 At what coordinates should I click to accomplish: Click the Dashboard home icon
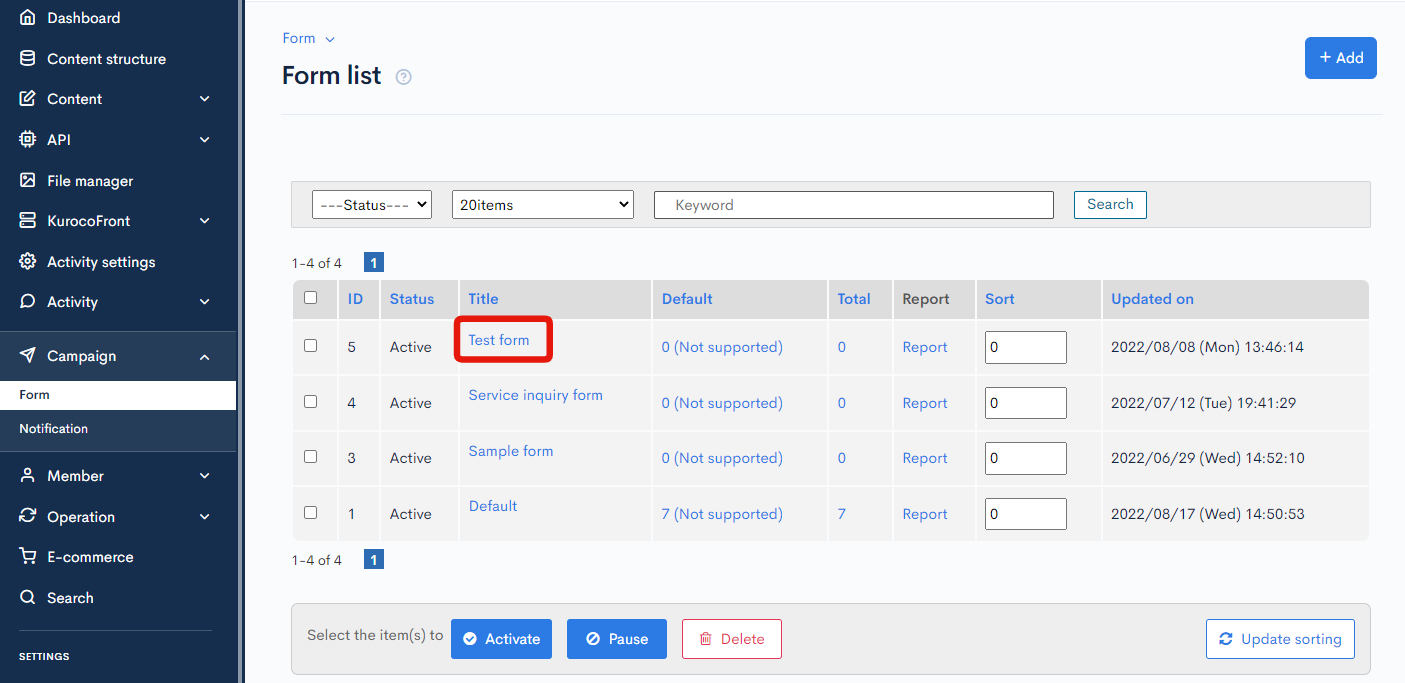click(28, 18)
